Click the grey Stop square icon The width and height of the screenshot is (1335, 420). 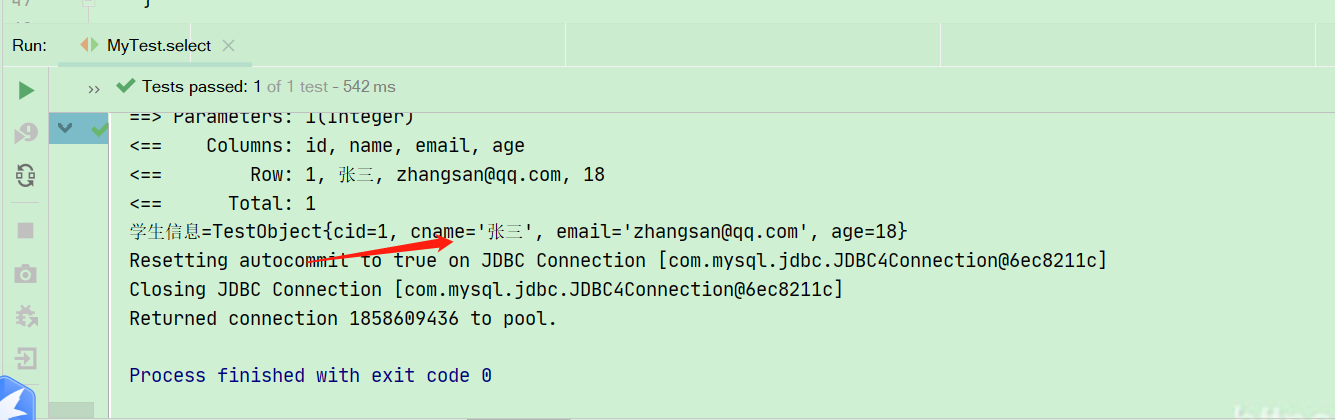click(26, 230)
